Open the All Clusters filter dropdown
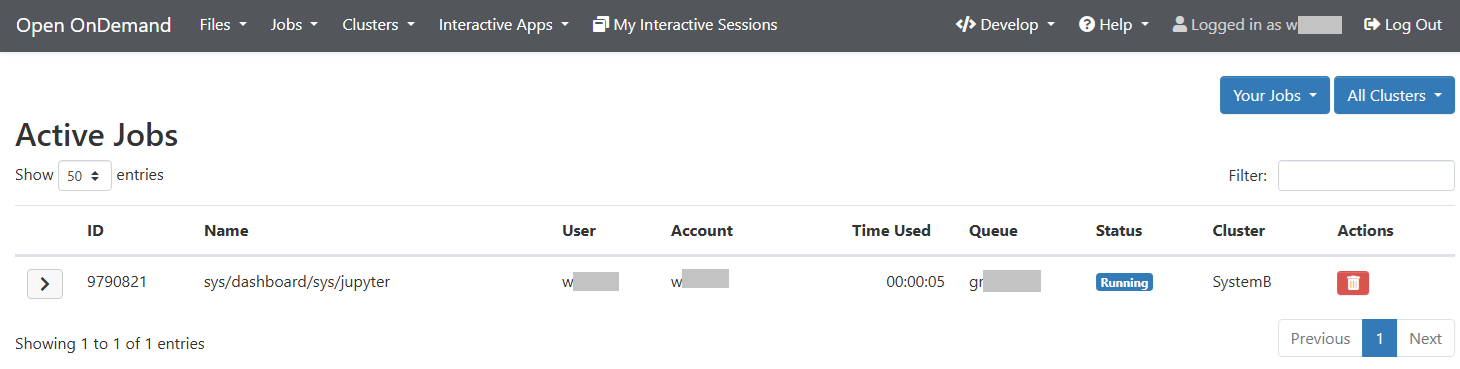Image resolution: width=1460 pixels, height=369 pixels. pyautogui.click(x=1394, y=95)
